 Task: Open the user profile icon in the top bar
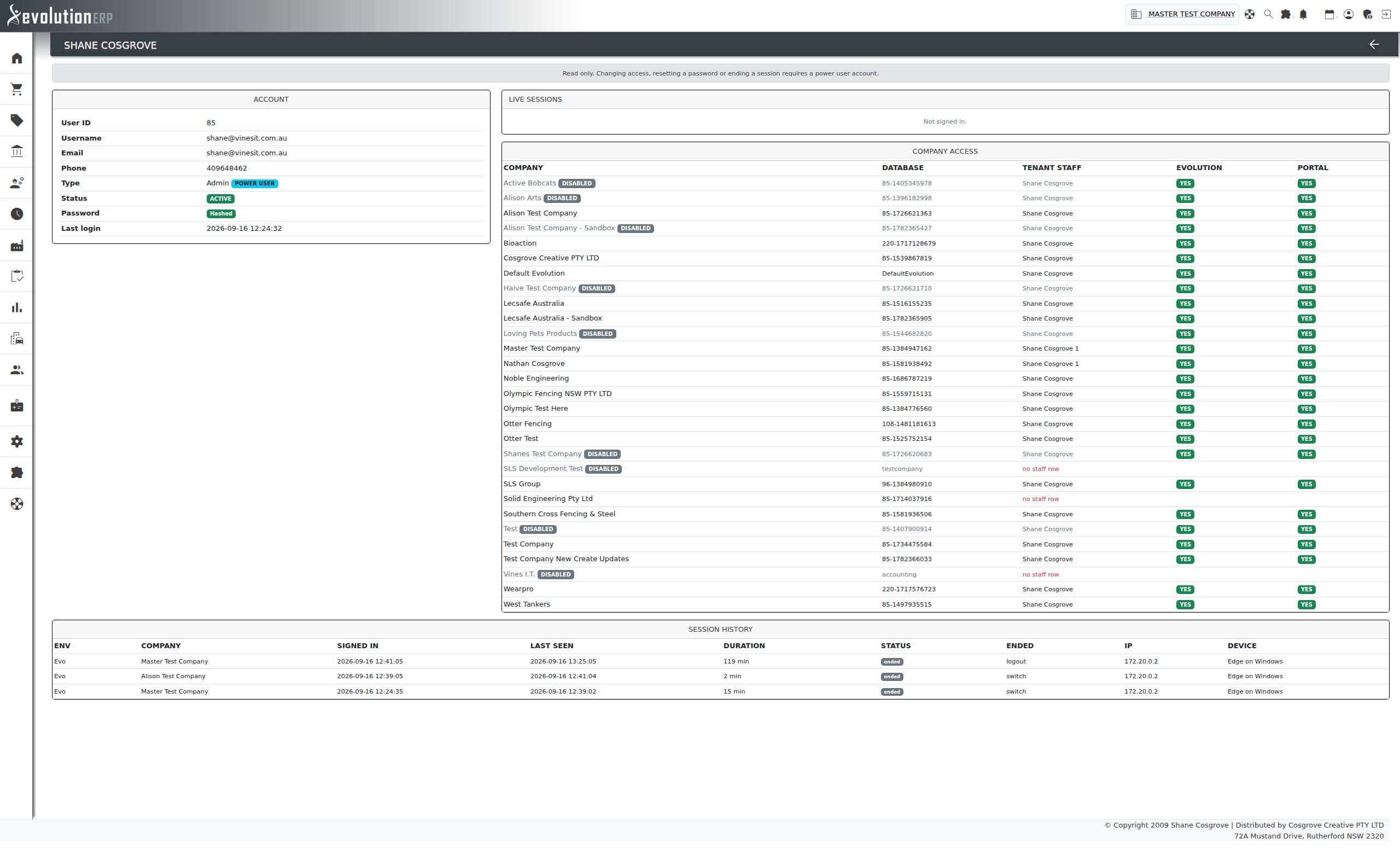pyautogui.click(x=1348, y=14)
